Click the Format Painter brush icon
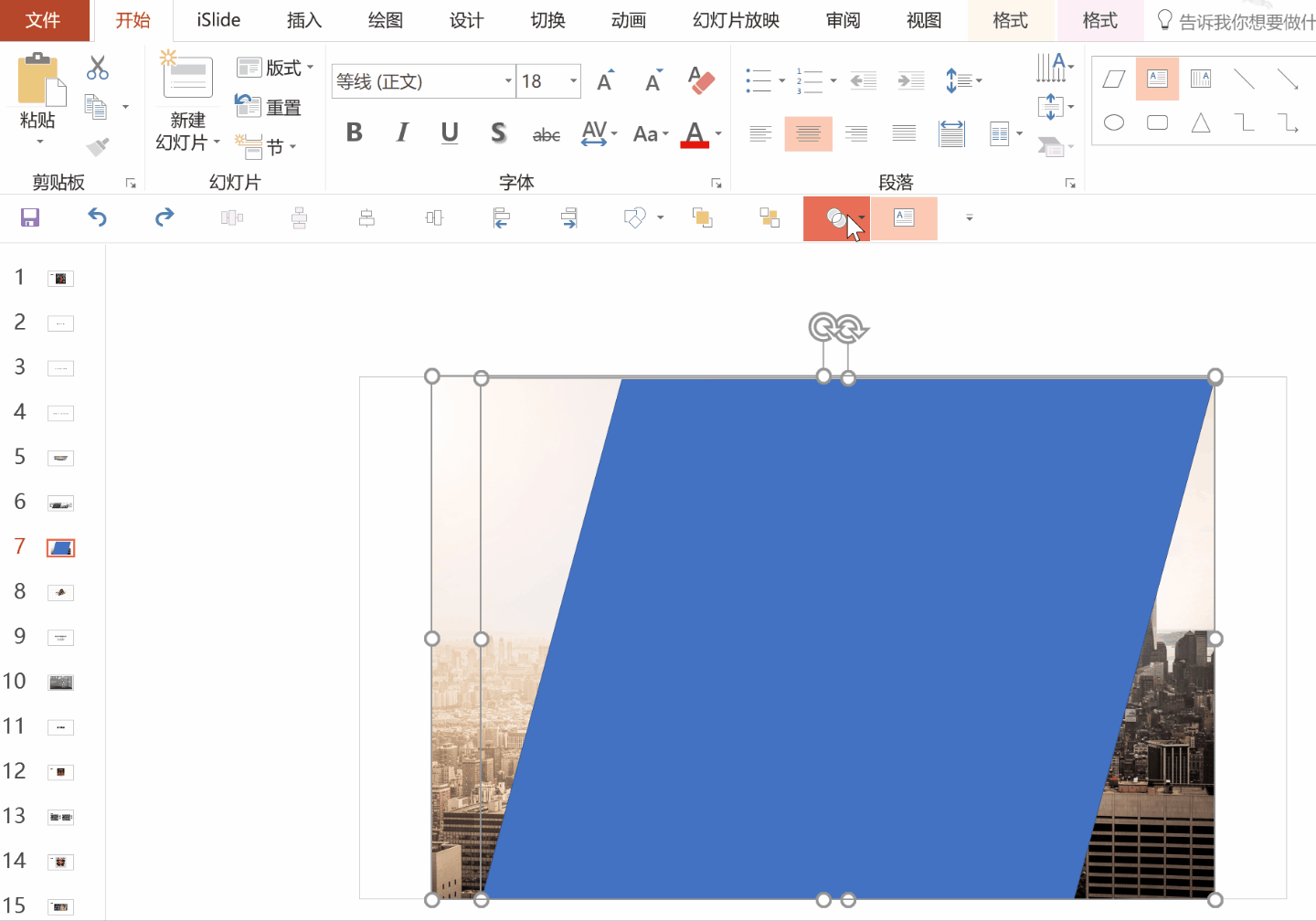Viewport: 1316px width, 921px height. point(98,146)
